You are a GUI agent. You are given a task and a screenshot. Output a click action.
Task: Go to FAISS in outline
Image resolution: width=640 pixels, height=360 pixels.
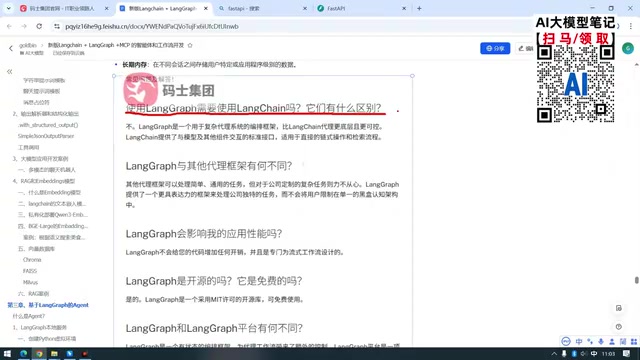(x=30, y=271)
